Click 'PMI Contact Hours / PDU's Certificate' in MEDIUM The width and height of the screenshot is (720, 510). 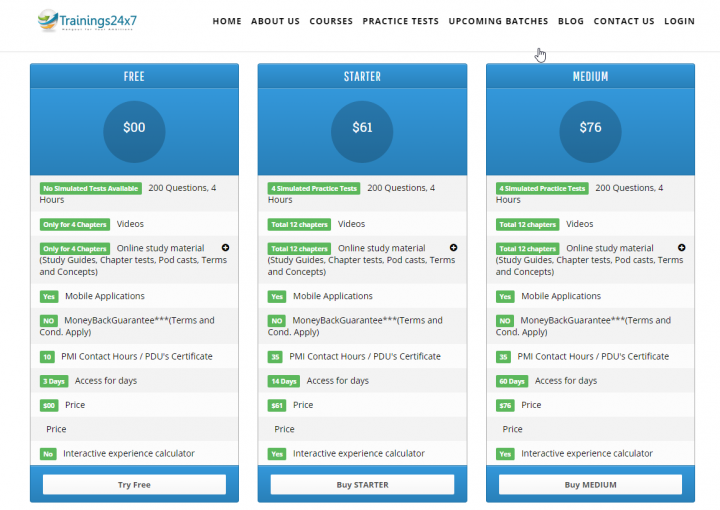point(593,356)
